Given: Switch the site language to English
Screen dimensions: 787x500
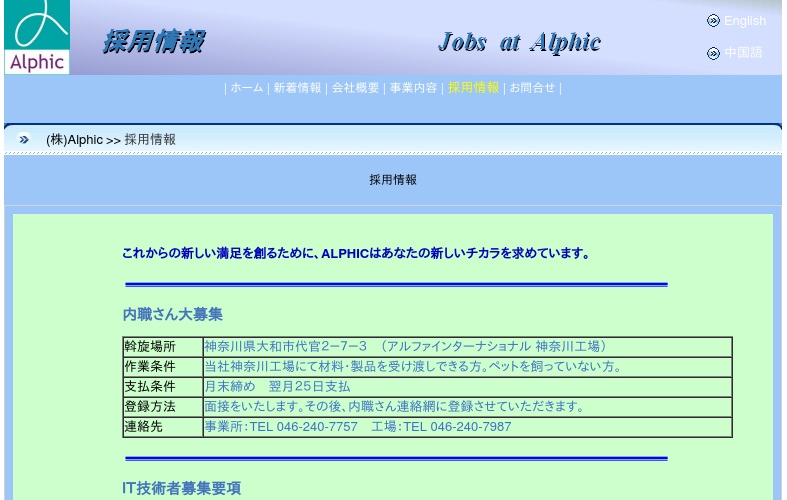Looking at the screenshot, I should [745, 21].
